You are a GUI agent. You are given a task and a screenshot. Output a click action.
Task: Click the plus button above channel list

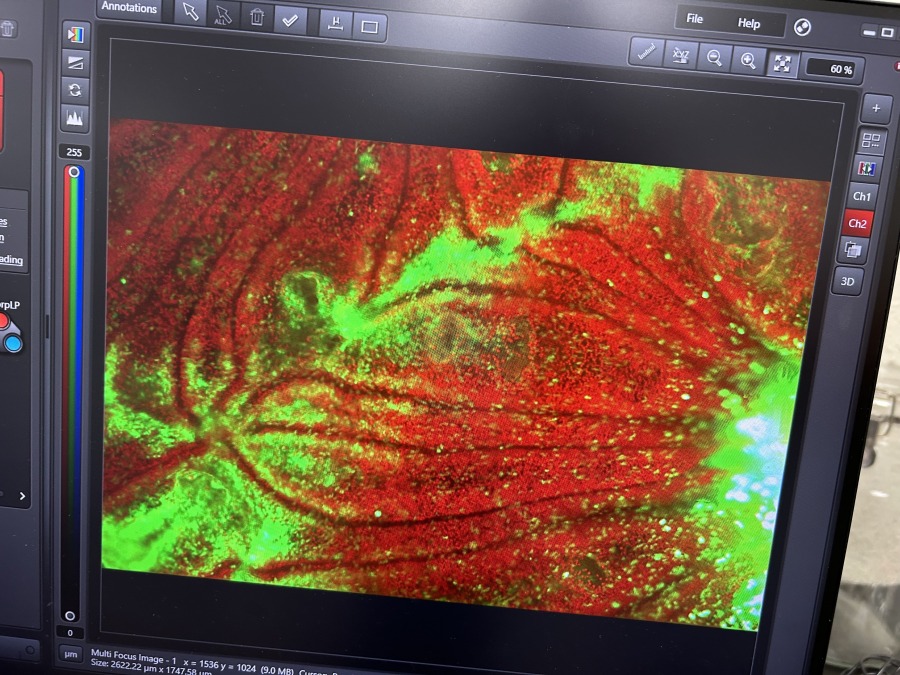pos(876,108)
